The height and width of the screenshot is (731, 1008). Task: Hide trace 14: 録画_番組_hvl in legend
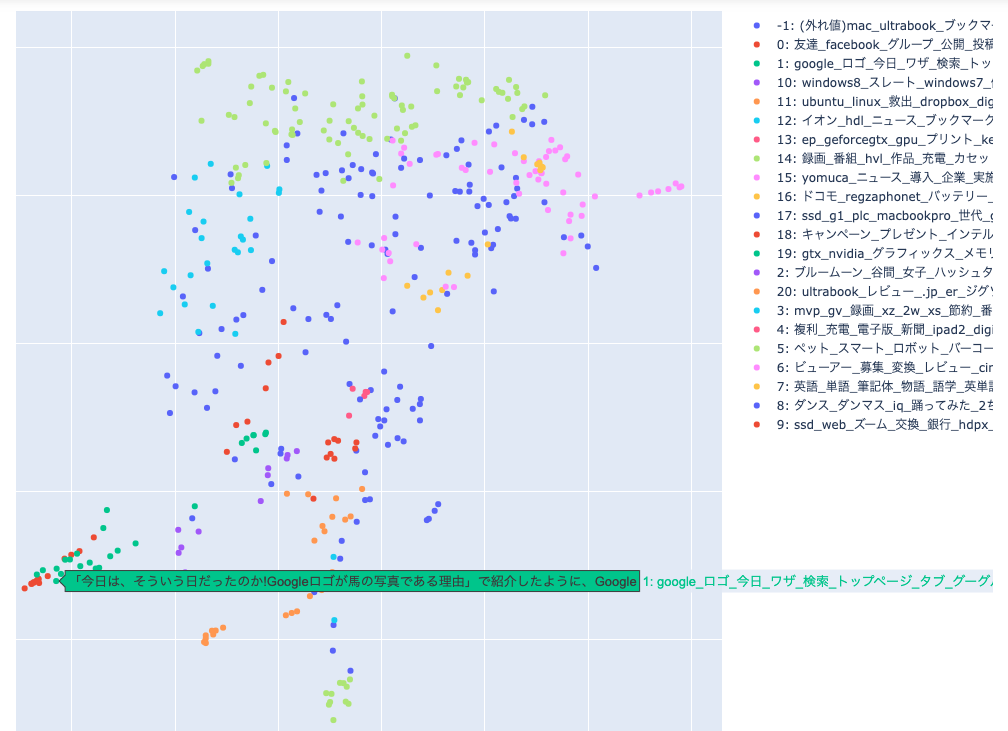point(872,158)
